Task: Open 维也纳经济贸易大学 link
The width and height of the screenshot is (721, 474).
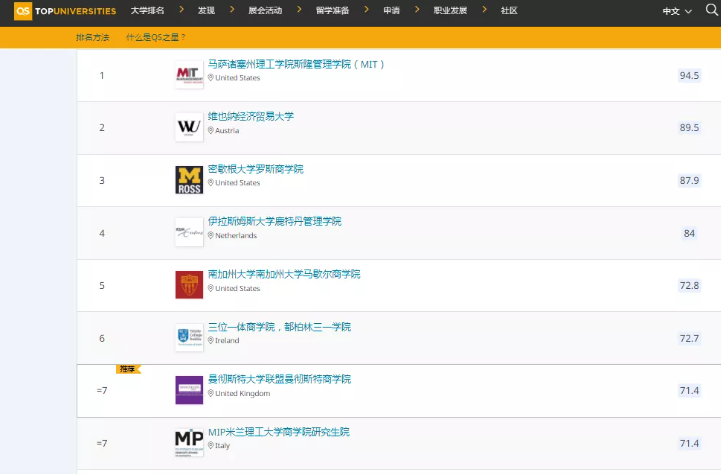Action: pos(251,116)
